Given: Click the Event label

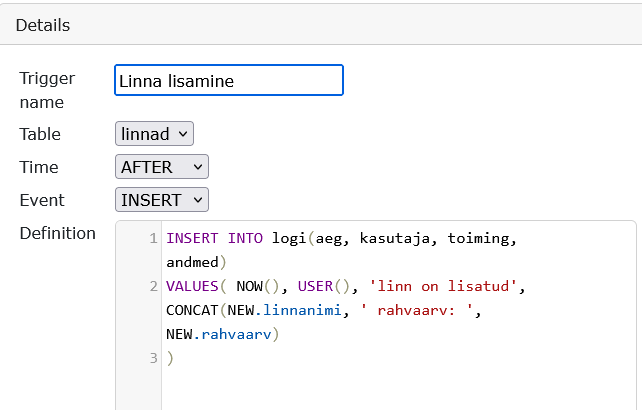Looking at the screenshot, I should [x=42, y=200].
